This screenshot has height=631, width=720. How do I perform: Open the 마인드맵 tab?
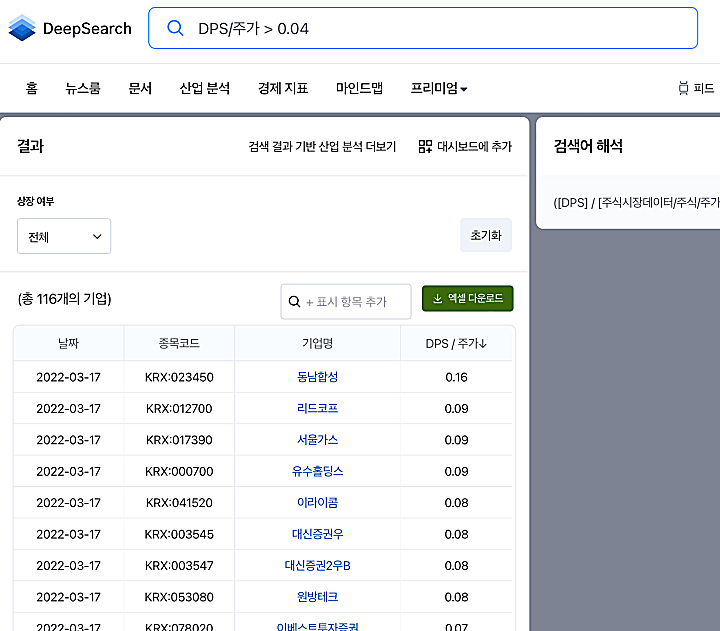(x=359, y=88)
